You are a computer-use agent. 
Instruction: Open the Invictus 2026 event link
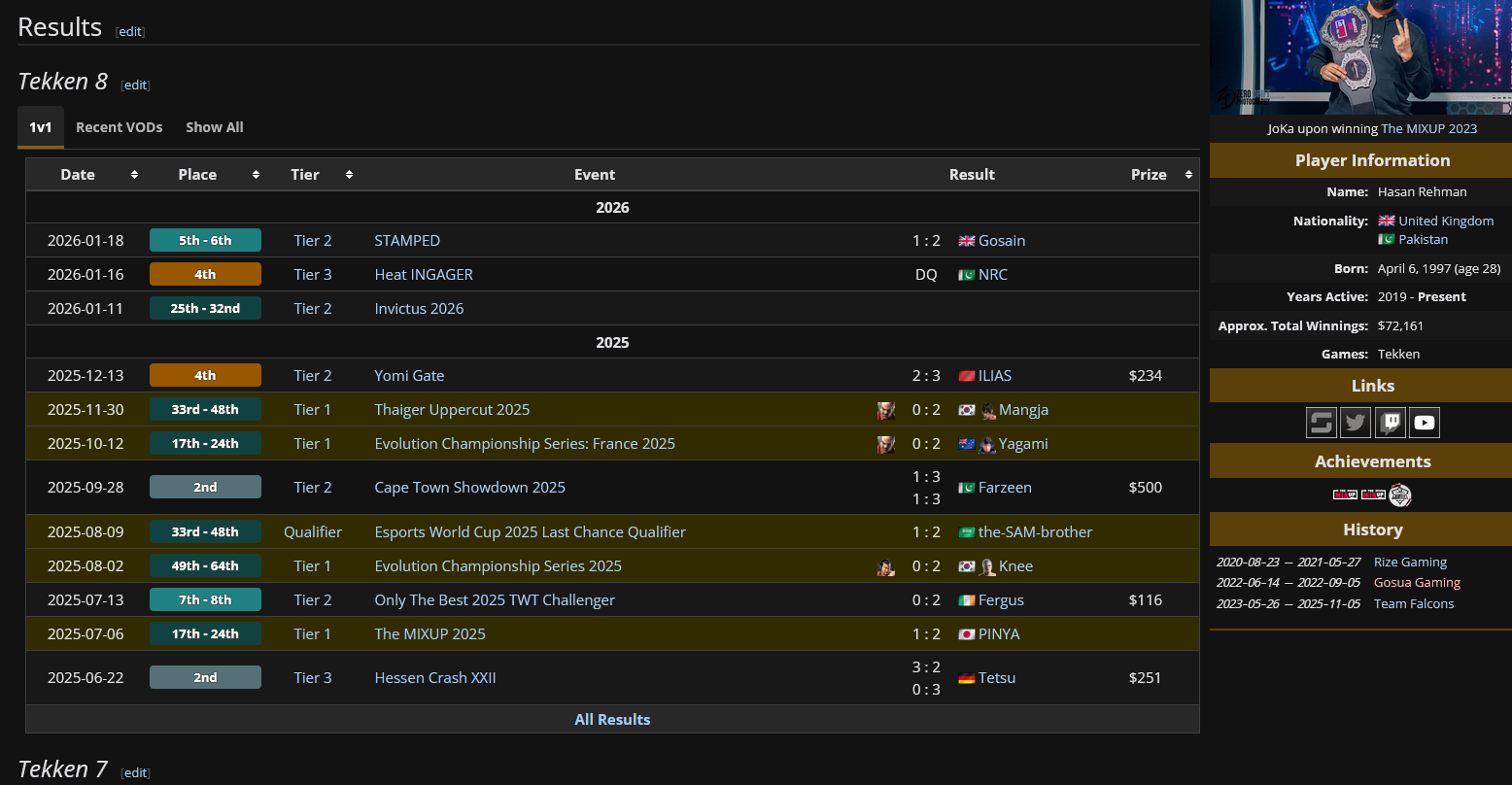click(419, 309)
